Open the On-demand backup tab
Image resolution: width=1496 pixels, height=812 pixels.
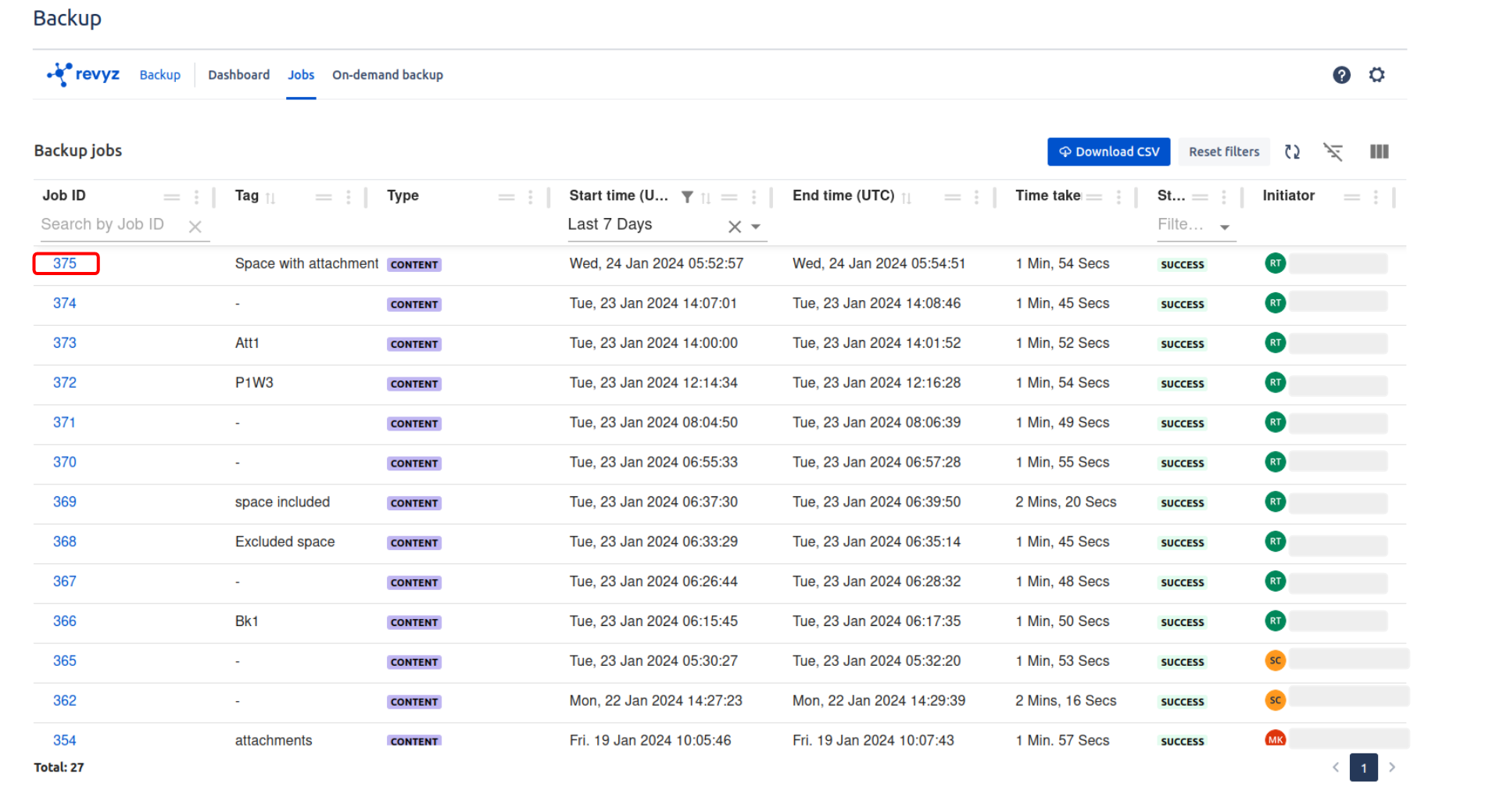click(x=387, y=75)
